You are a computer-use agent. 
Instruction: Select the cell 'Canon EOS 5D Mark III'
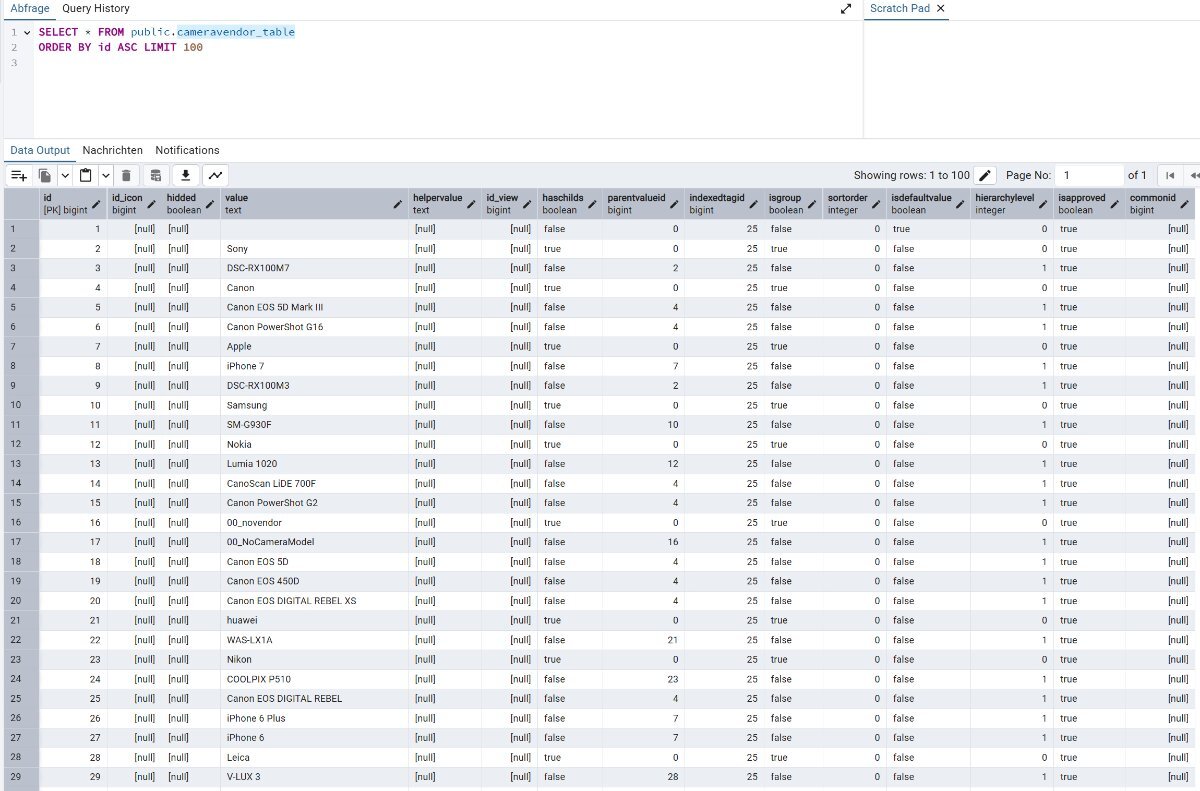pos(314,307)
